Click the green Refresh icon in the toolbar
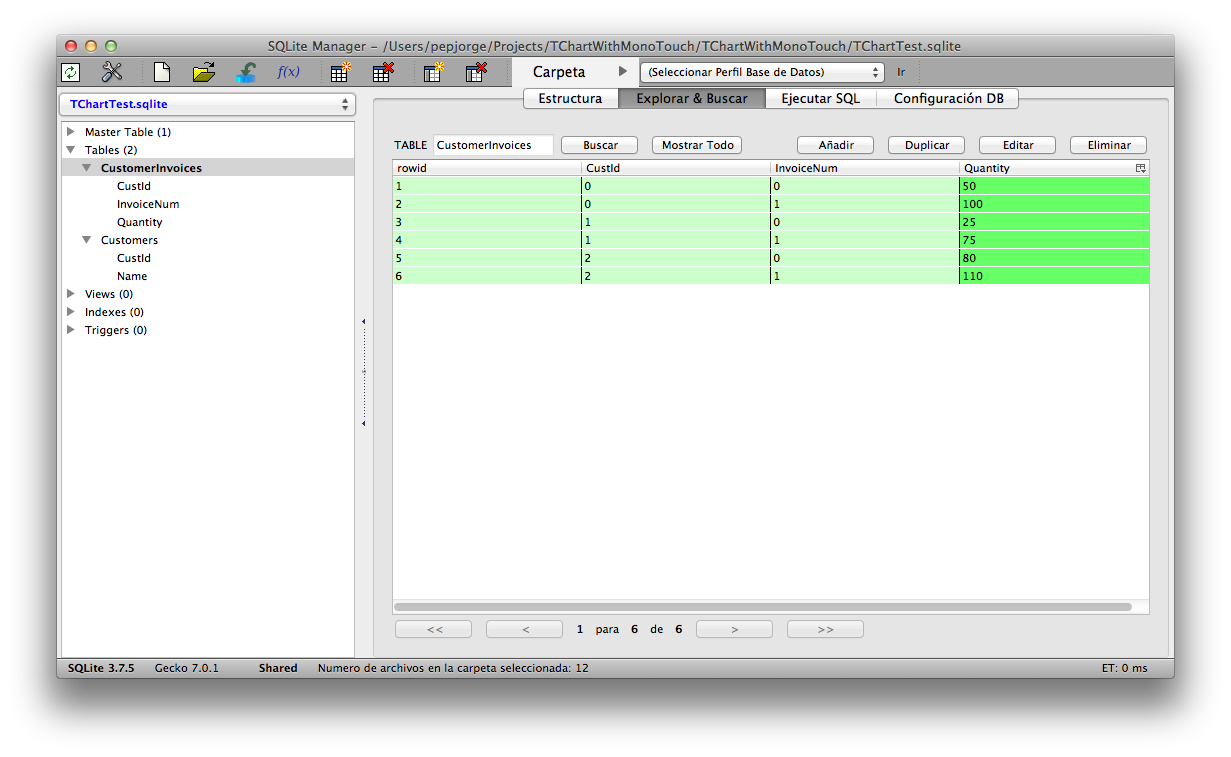Viewport: 1231px width, 757px height. 71,72
